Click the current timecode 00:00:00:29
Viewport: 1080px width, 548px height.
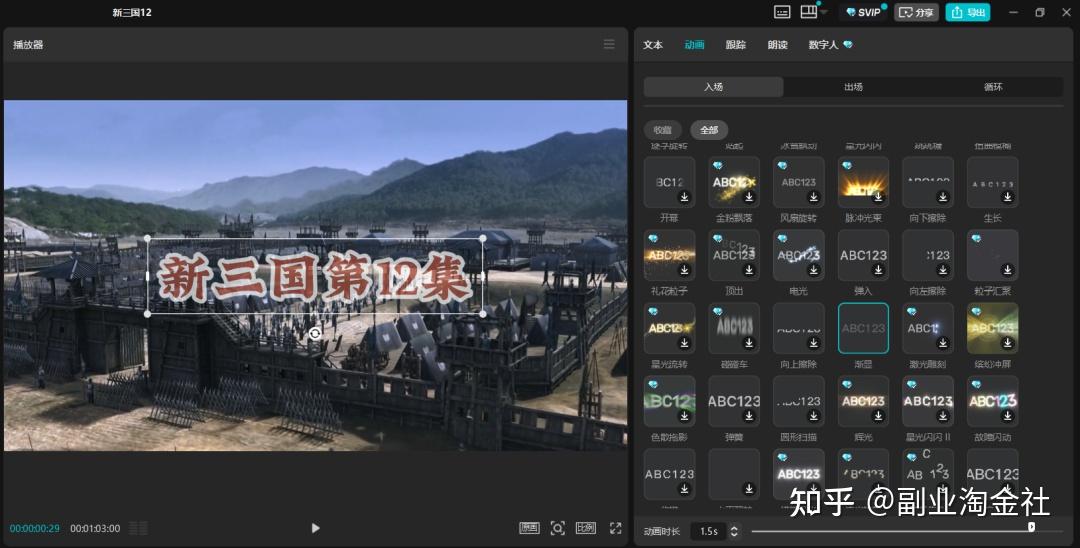(x=34, y=528)
